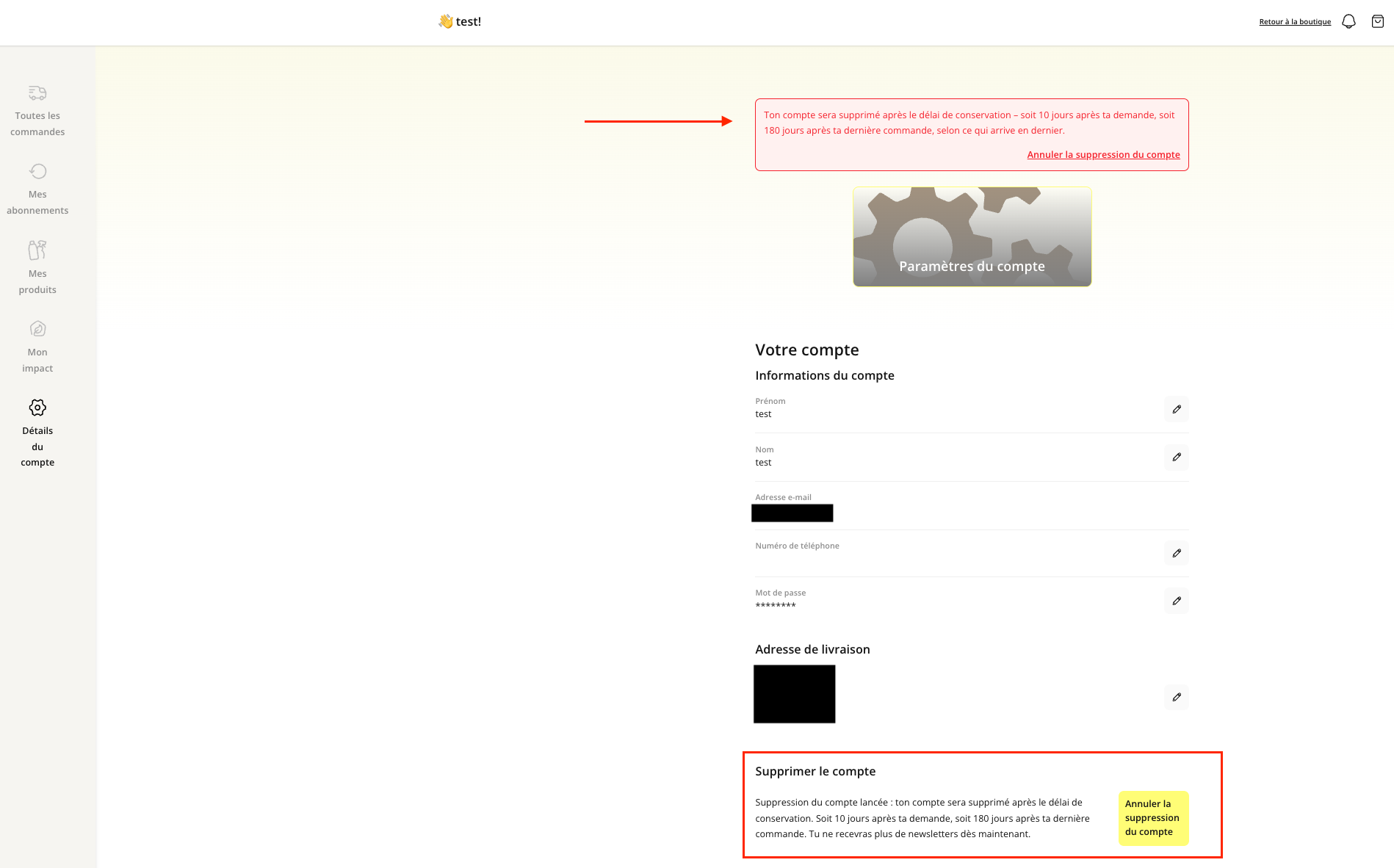Image resolution: width=1394 pixels, height=868 pixels.
Task: Click the notification bell icon
Action: pos(1348,22)
